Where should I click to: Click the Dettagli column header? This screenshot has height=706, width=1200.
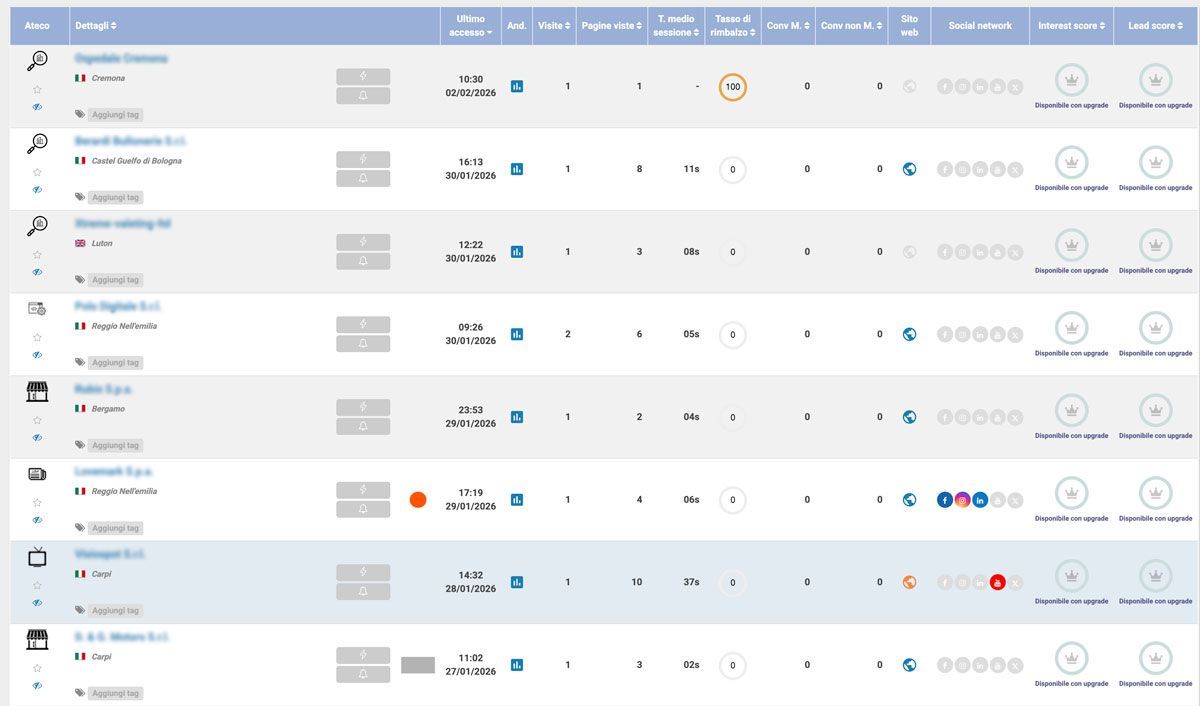96,26
